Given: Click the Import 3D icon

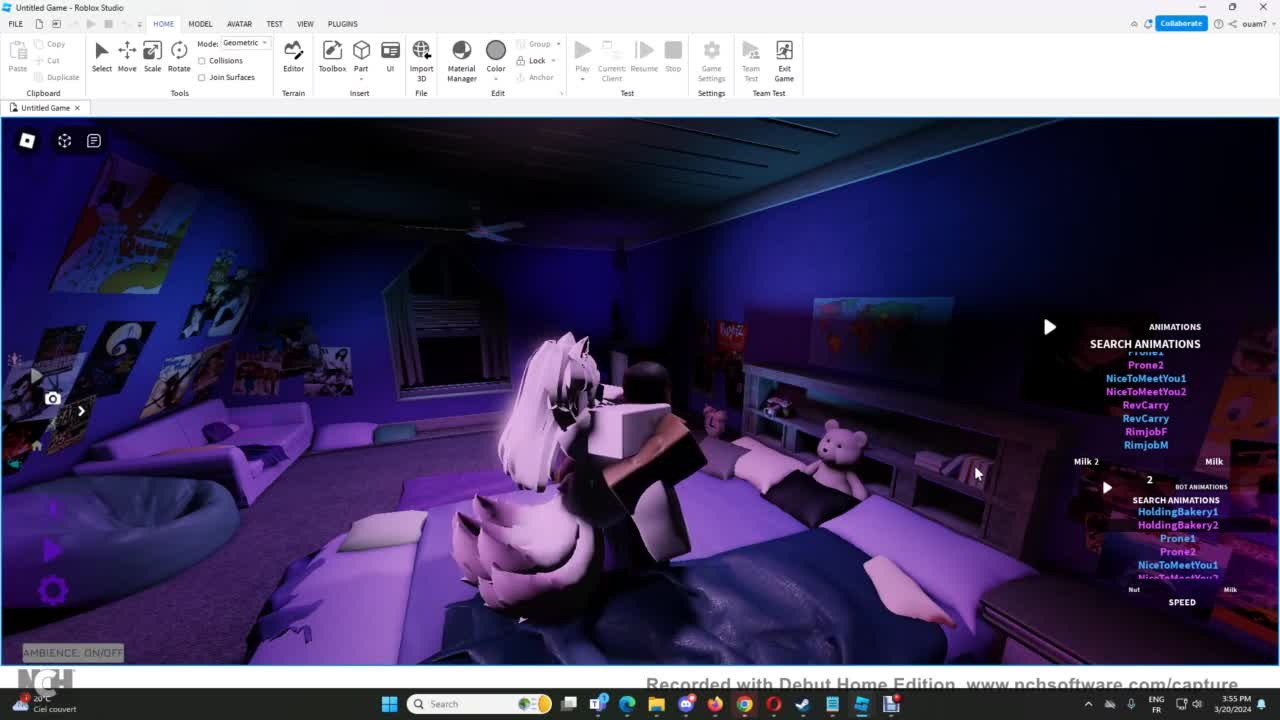Looking at the screenshot, I should (x=421, y=56).
